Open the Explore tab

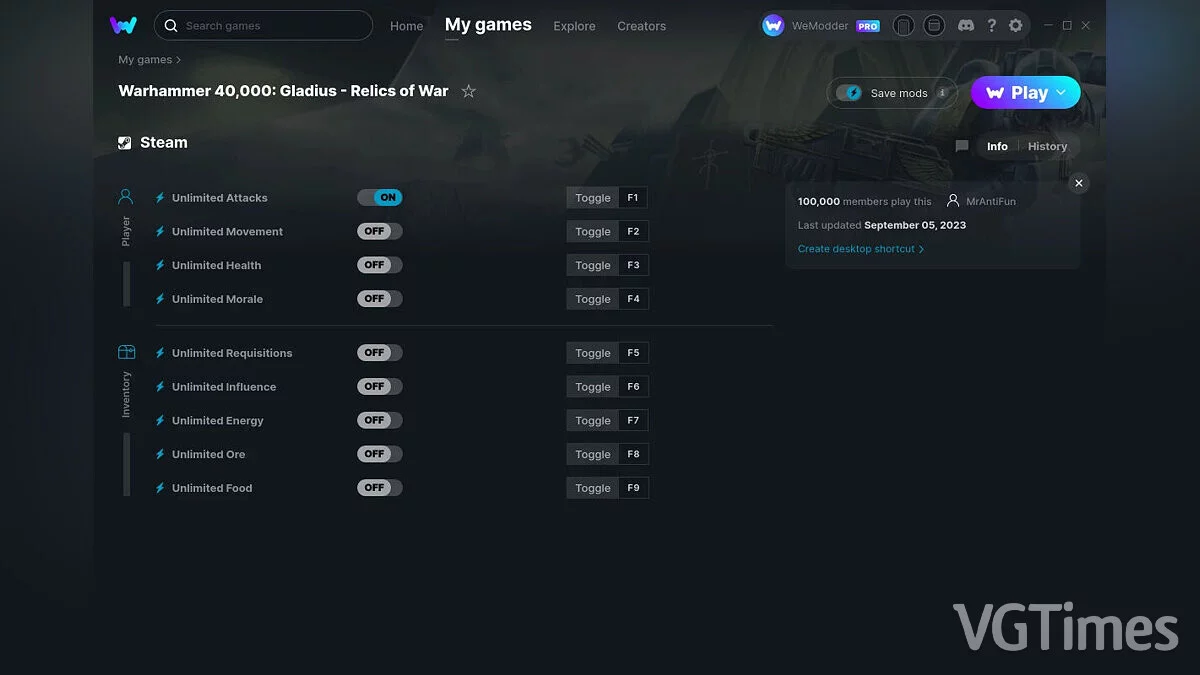pos(574,26)
